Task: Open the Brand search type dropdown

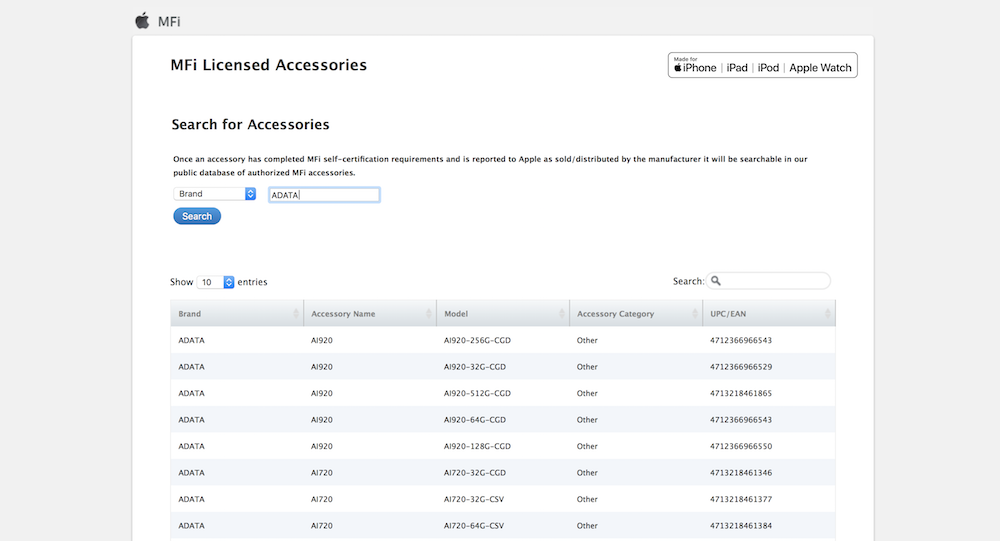Action: [214, 194]
